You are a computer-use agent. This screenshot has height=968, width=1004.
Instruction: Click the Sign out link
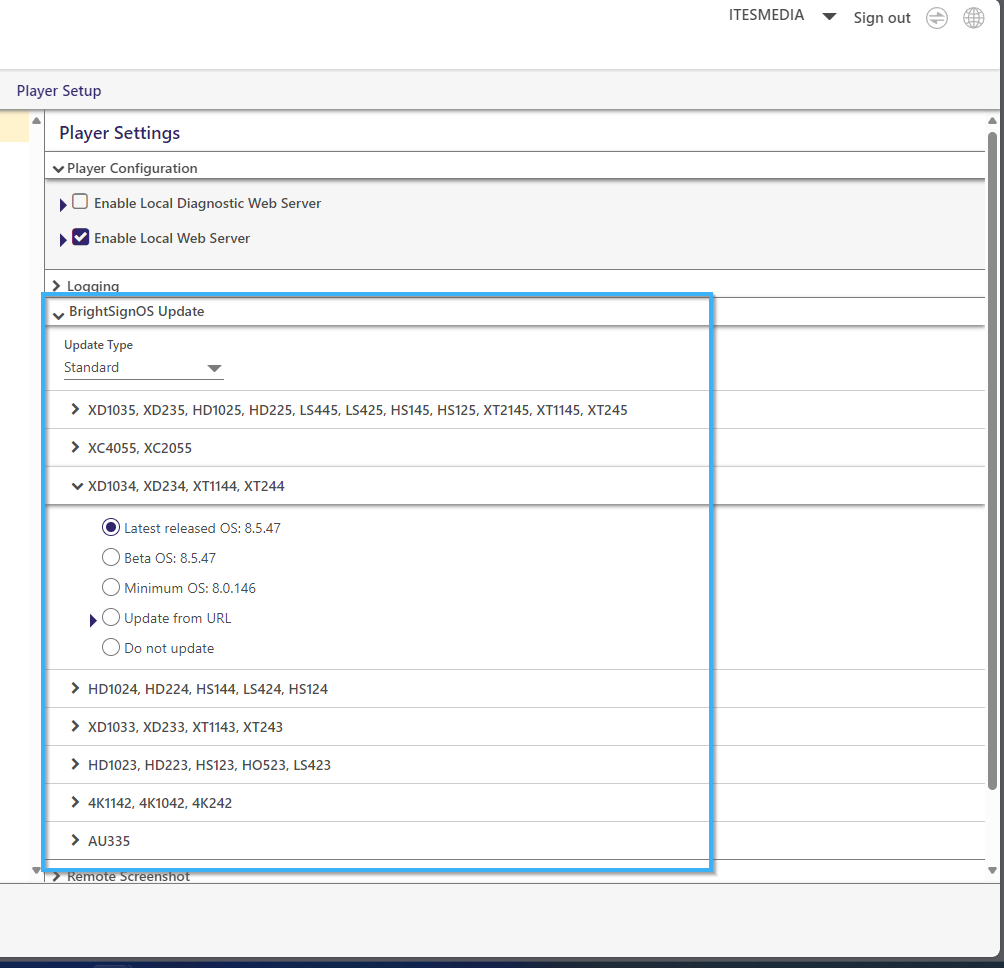pos(882,18)
